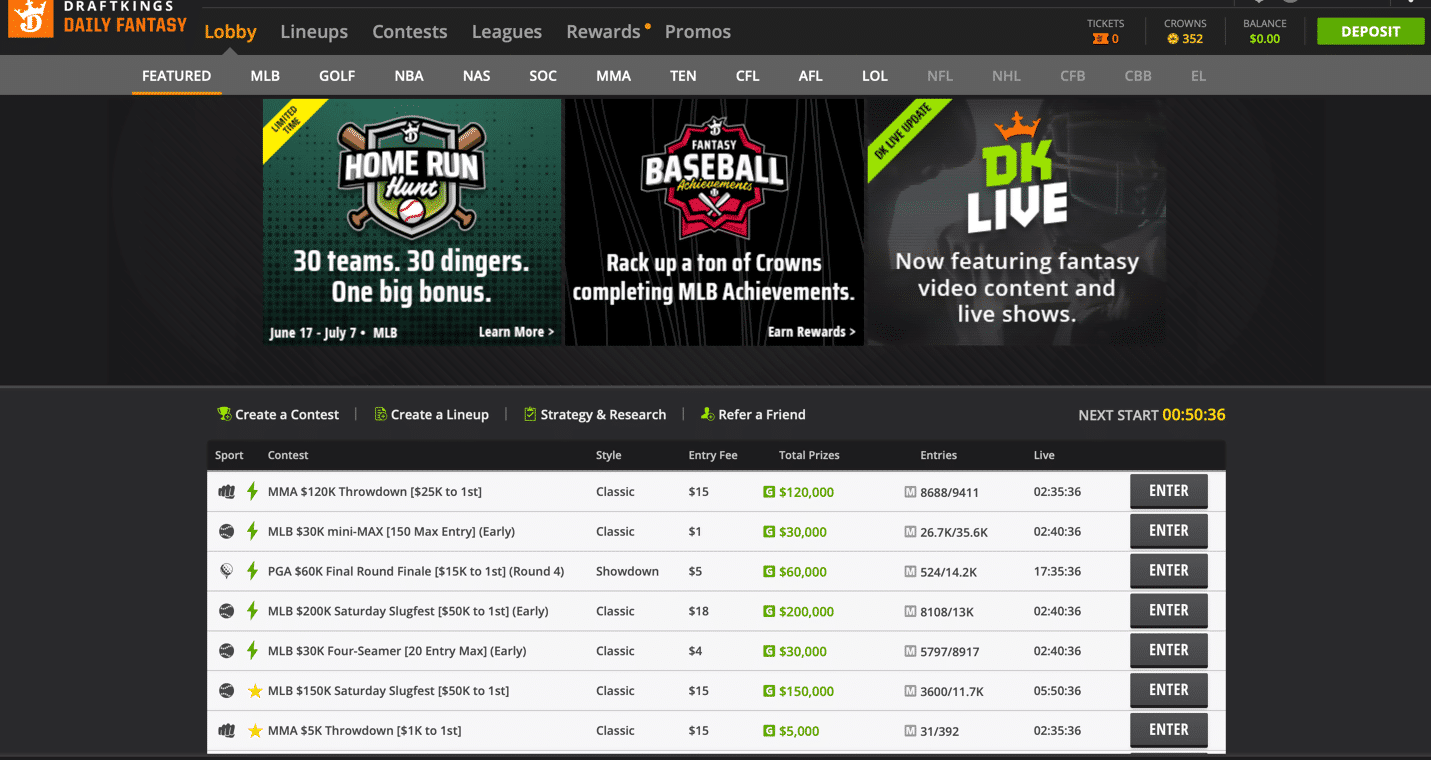Click the DraftKings crown logo

[x=30, y=18]
